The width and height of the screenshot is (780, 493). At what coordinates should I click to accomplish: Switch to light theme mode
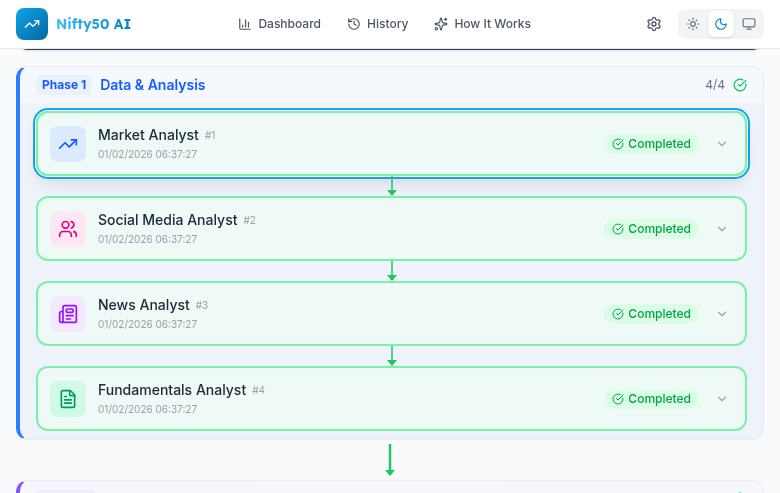(693, 24)
